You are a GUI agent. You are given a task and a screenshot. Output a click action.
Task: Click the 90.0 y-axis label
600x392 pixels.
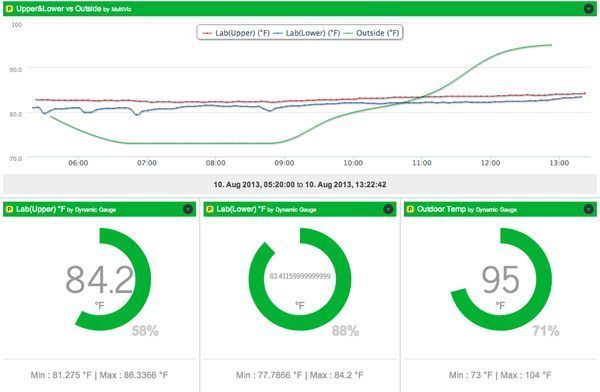16,69
